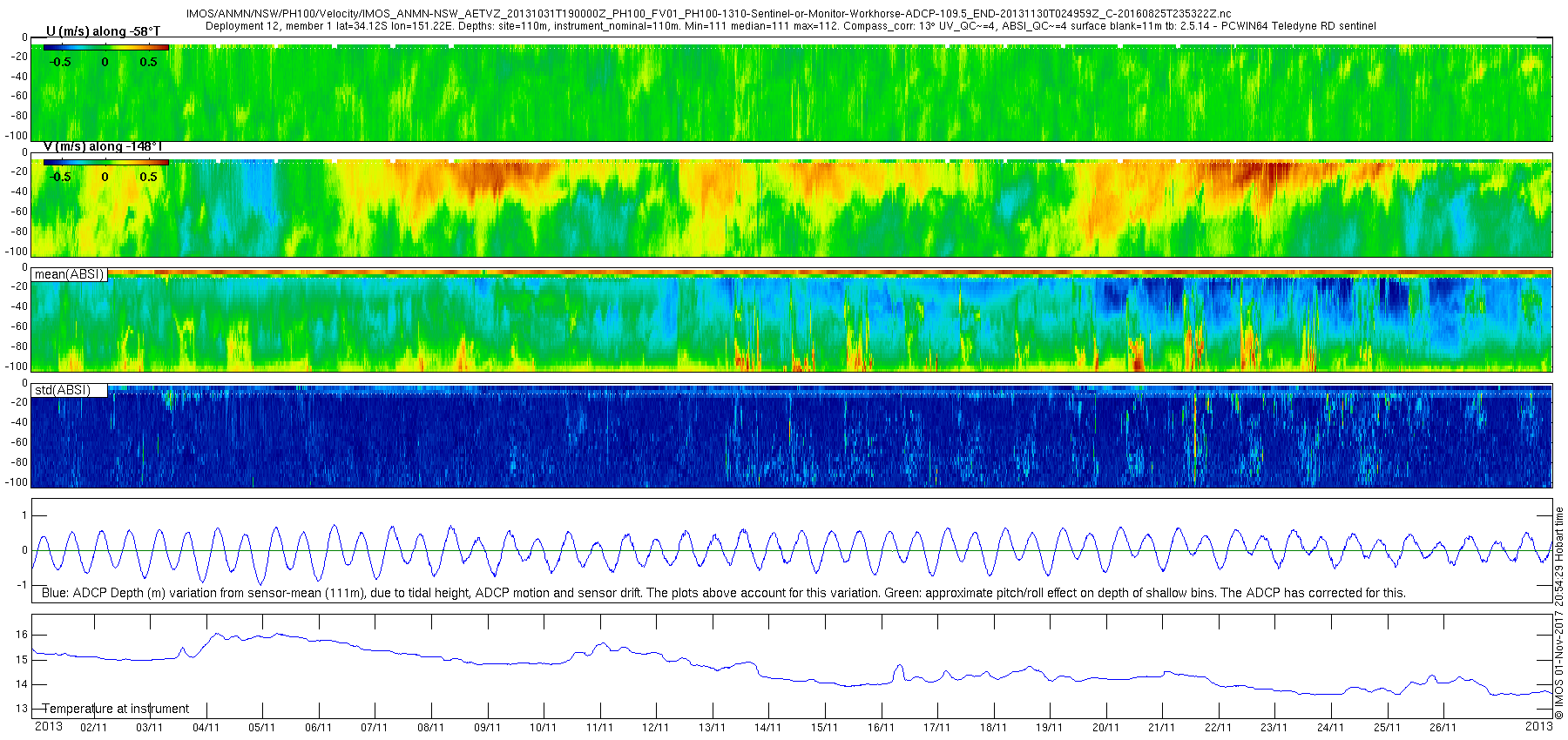Image resolution: width=1568 pixels, height=740 pixels.
Task: Click the mean(ABSI) panel label
Action: (x=70, y=274)
